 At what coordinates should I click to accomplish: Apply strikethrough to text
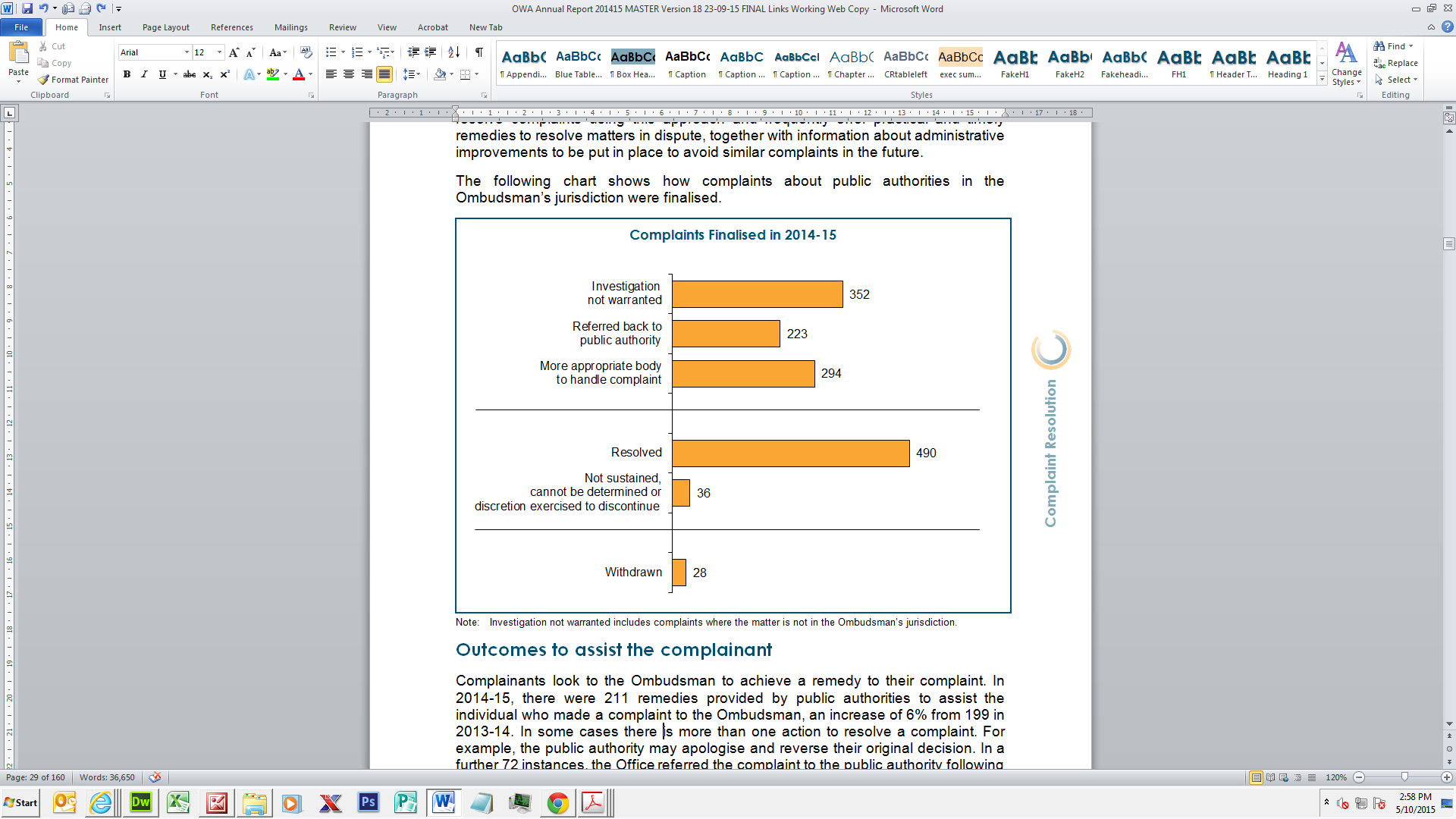coord(190,74)
